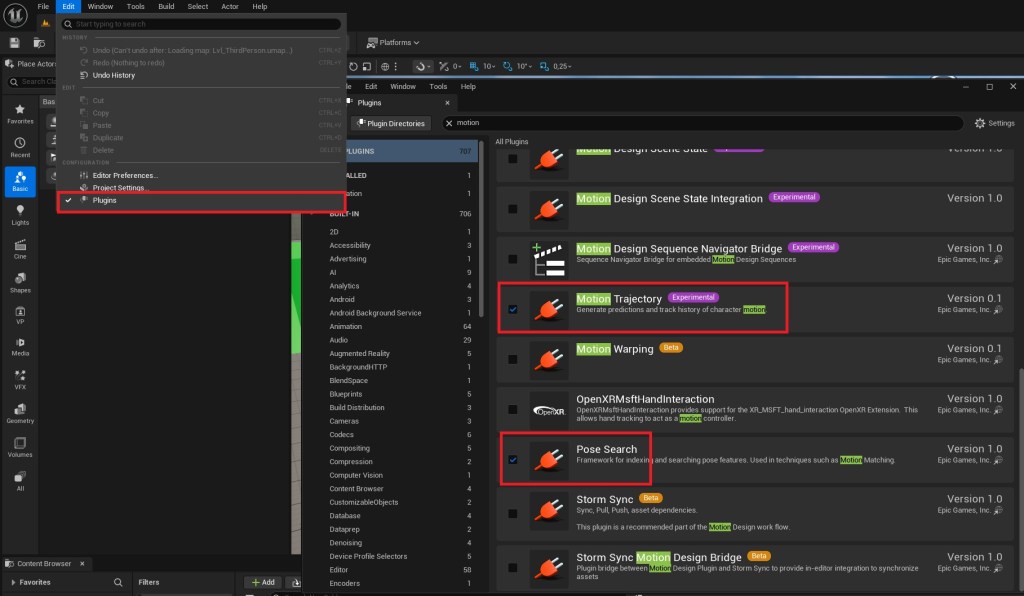Viewport: 1024px width, 596px height.
Task: Select the Geometry category icon
Action: point(20,412)
